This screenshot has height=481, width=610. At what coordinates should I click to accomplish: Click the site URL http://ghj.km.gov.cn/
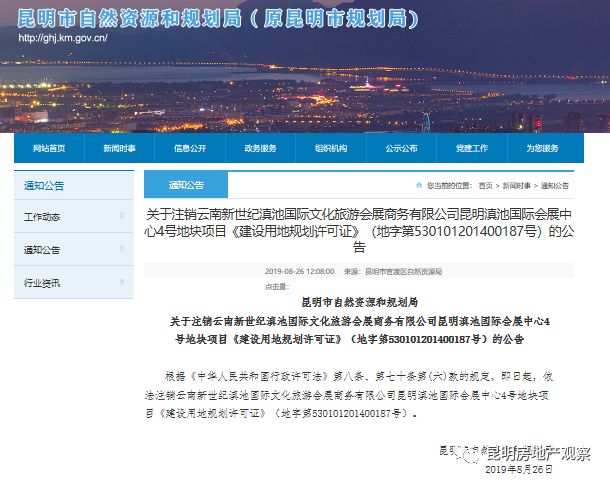click(x=63, y=38)
